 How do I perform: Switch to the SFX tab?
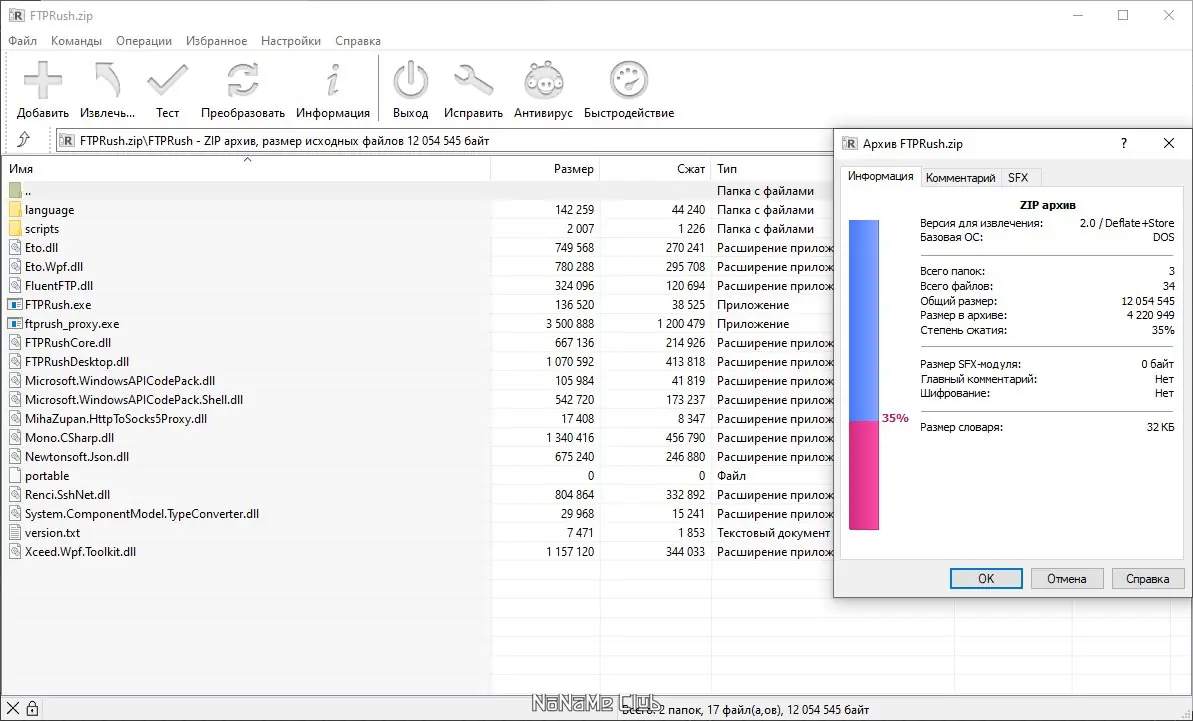pyautogui.click(x=1018, y=178)
